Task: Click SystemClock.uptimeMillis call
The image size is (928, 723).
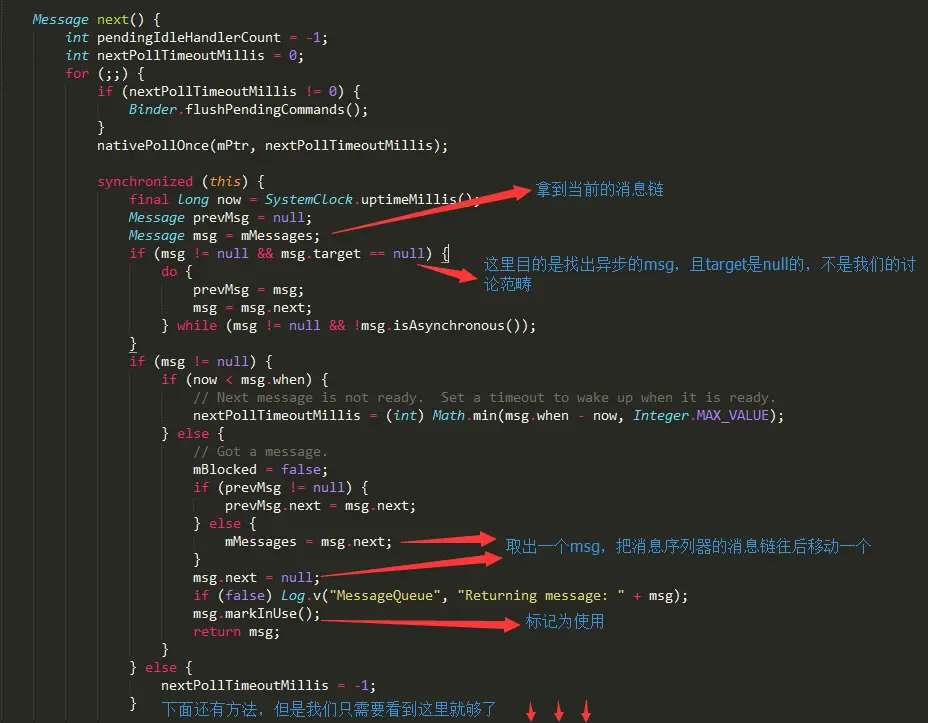Action: pyautogui.click(x=368, y=199)
